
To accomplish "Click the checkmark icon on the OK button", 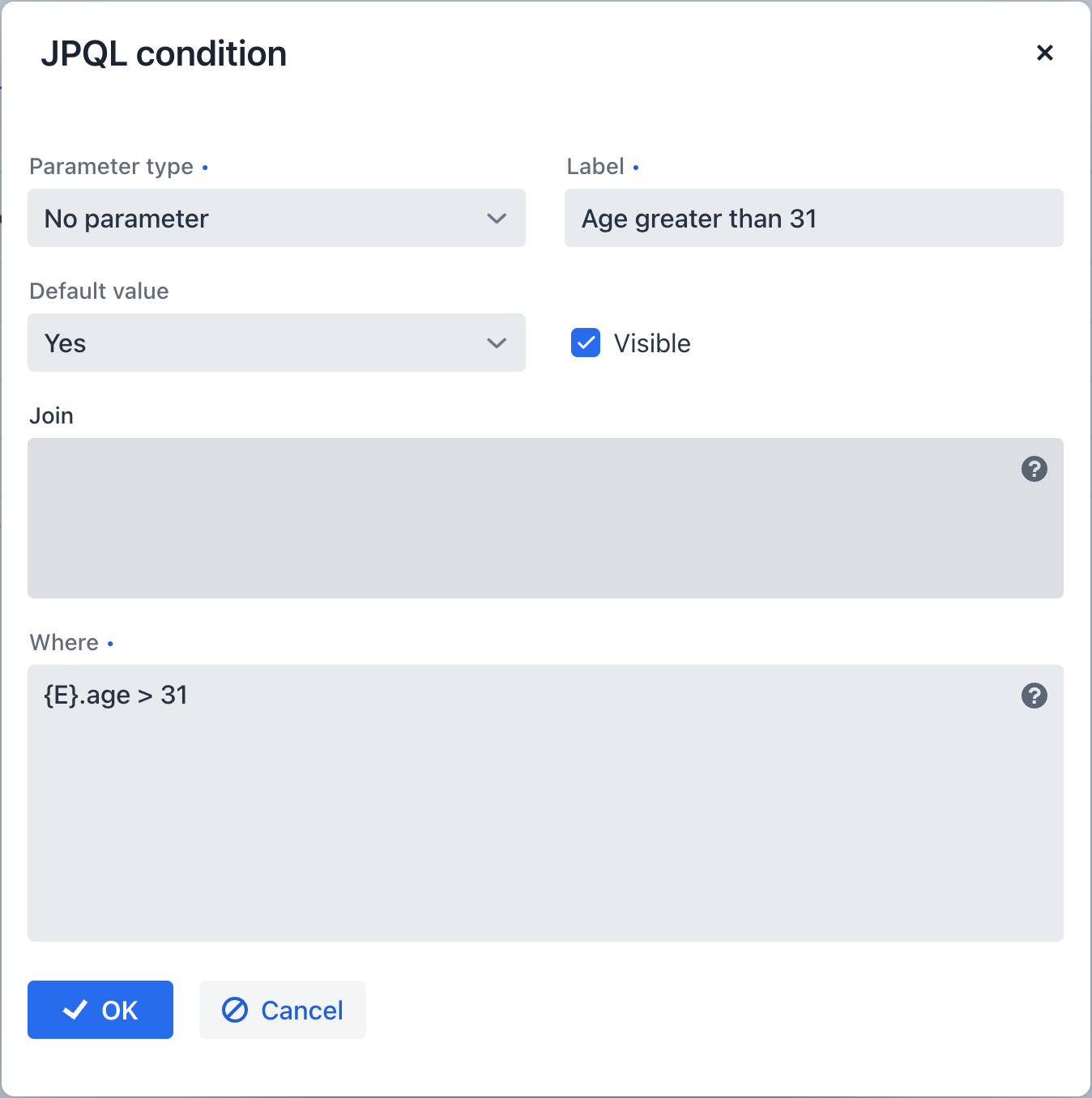I will (x=75, y=1010).
